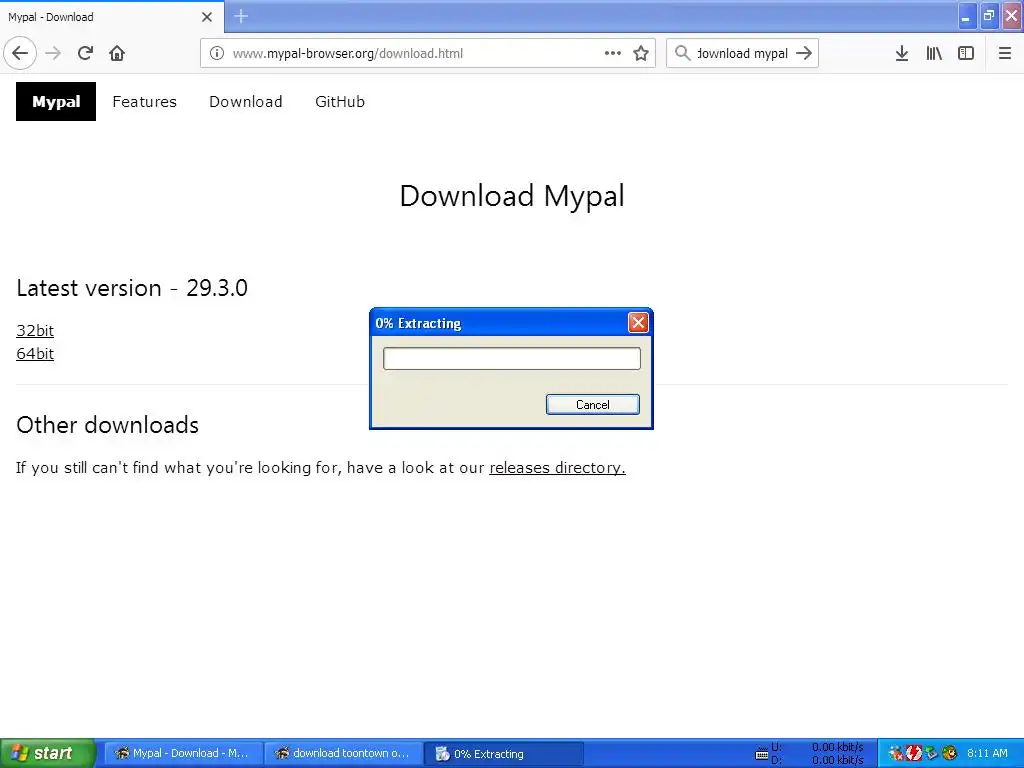Viewport: 1024px width, 768px height.
Task: Open the releases directory link
Action: 557,468
